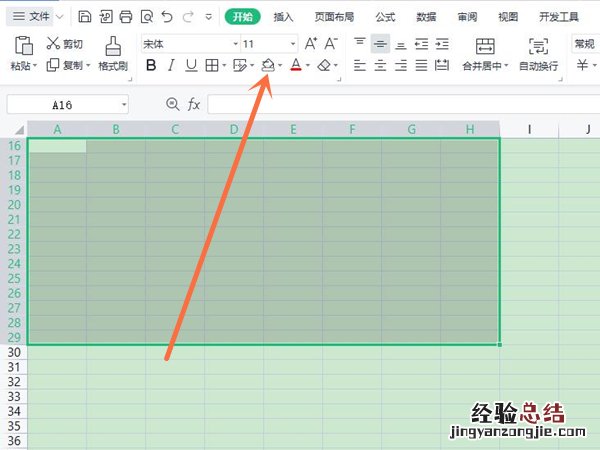Open the font name dropdown (宋体)
The height and width of the screenshot is (450, 600).
coord(236,44)
